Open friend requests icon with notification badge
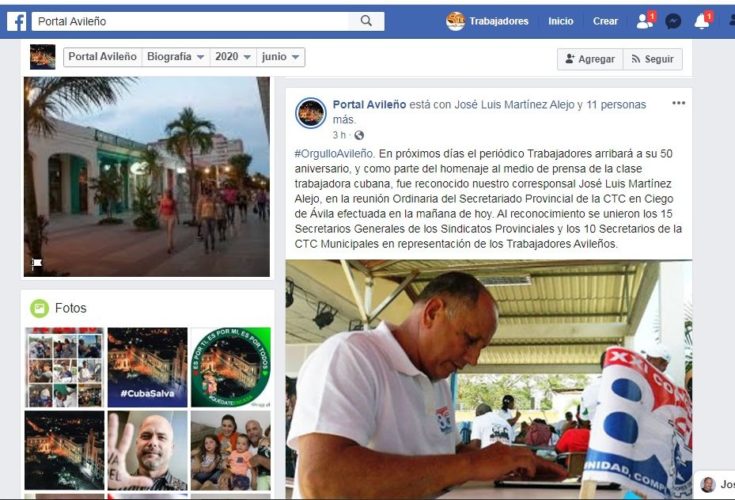 646,21
